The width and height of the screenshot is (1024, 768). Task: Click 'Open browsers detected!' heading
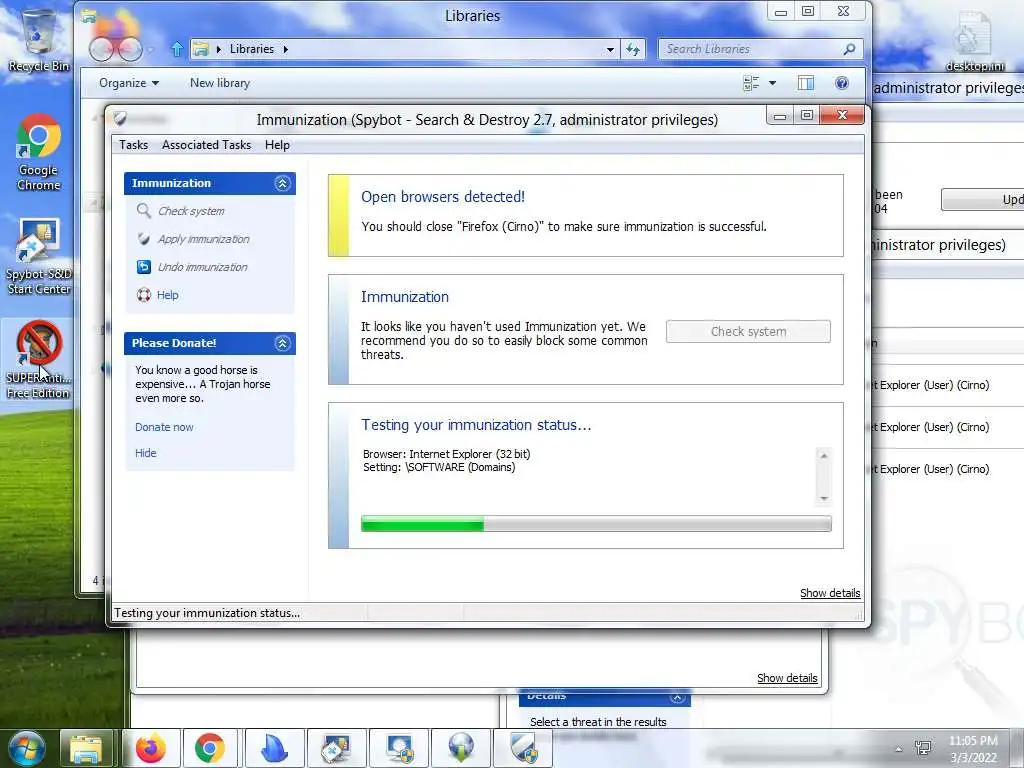[x=443, y=197]
